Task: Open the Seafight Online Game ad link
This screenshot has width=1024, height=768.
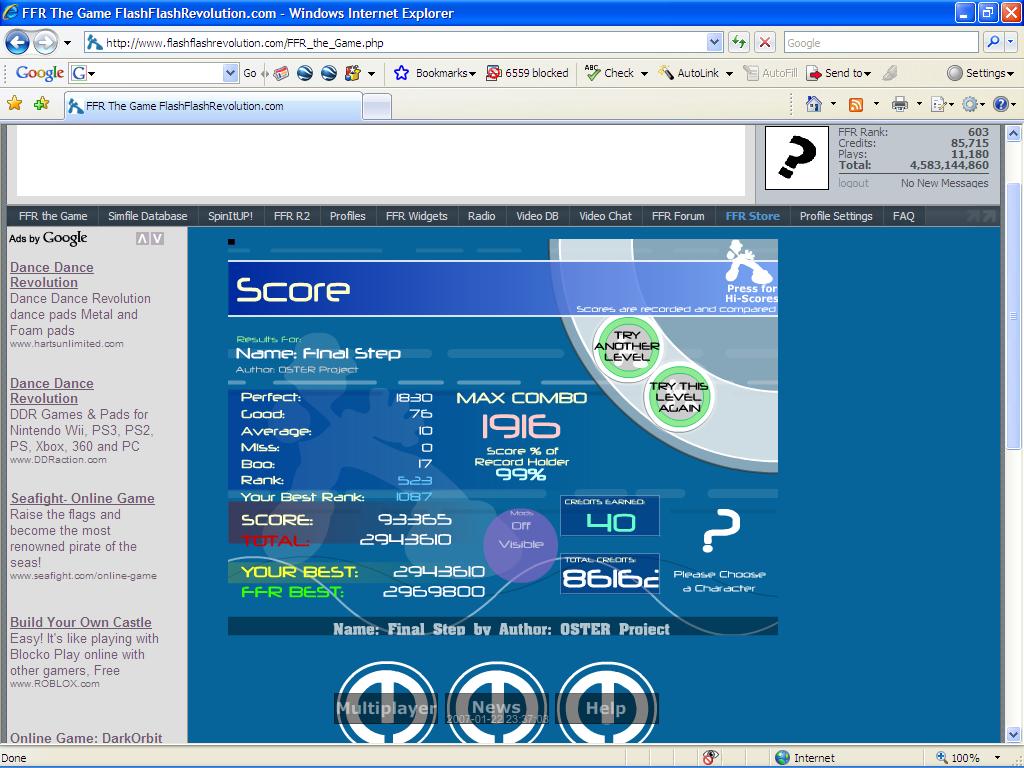Action: pyautogui.click(x=83, y=498)
